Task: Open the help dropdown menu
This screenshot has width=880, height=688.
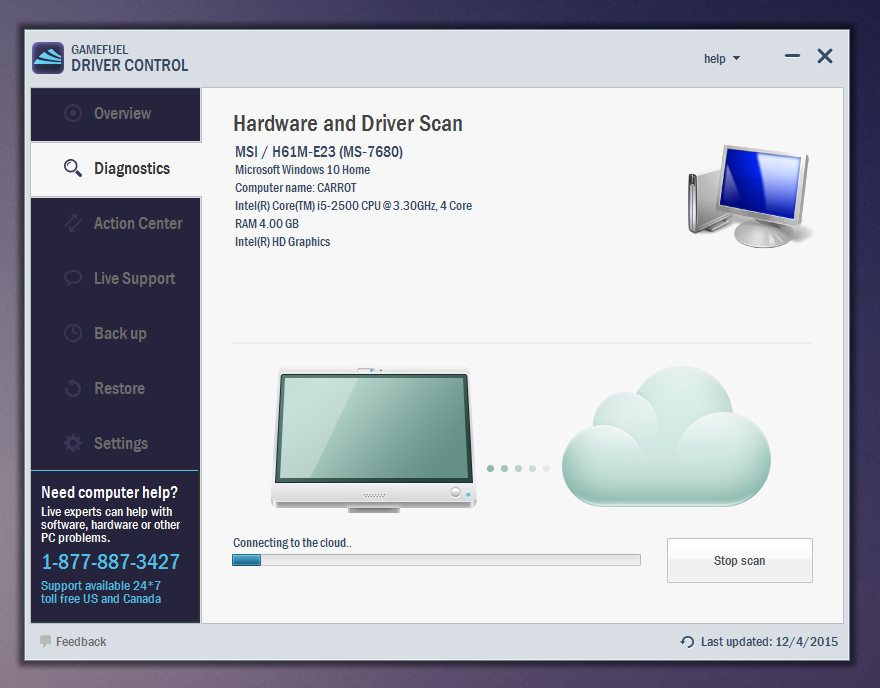Action: [722, 59]
